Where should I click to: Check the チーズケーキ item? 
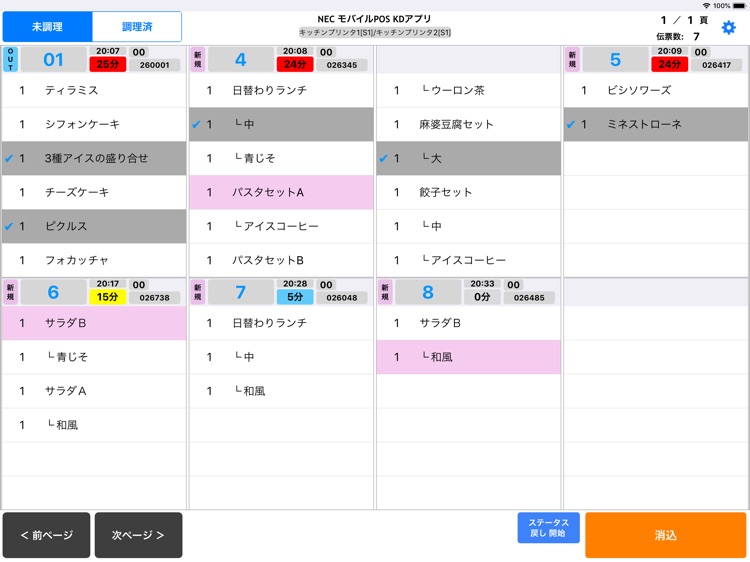94,192
